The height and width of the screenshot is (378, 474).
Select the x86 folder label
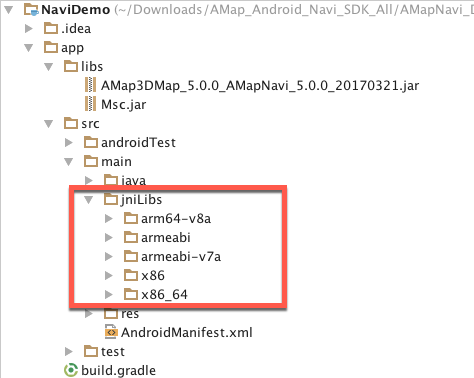[x=153, y=276]
